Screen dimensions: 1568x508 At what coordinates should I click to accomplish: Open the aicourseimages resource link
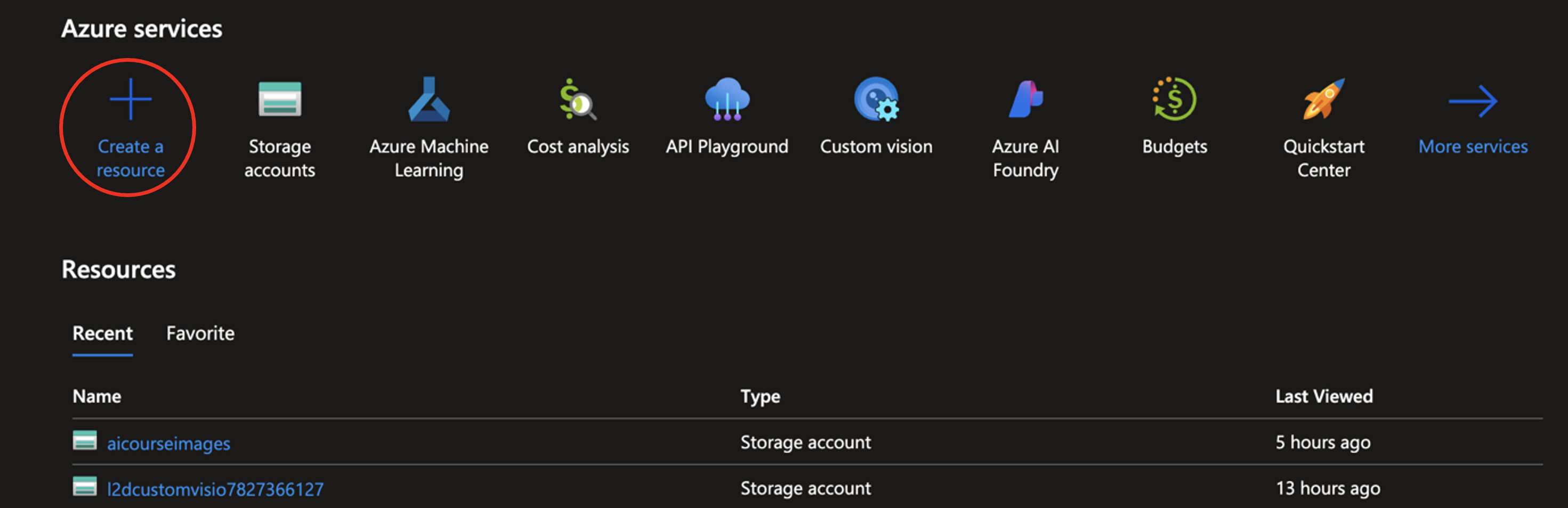pyautogui.click(x=168, y=444)
